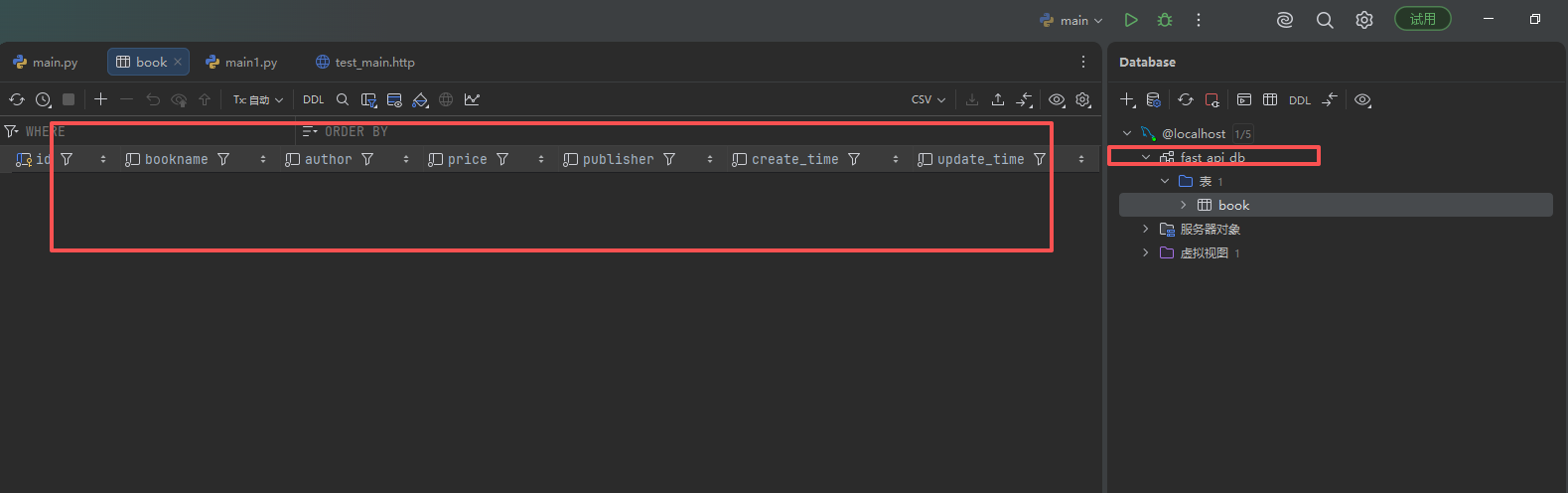1568x493 pixels.
Task: Click DDL in Database panel toolbar
Action: click(1300, 99)
